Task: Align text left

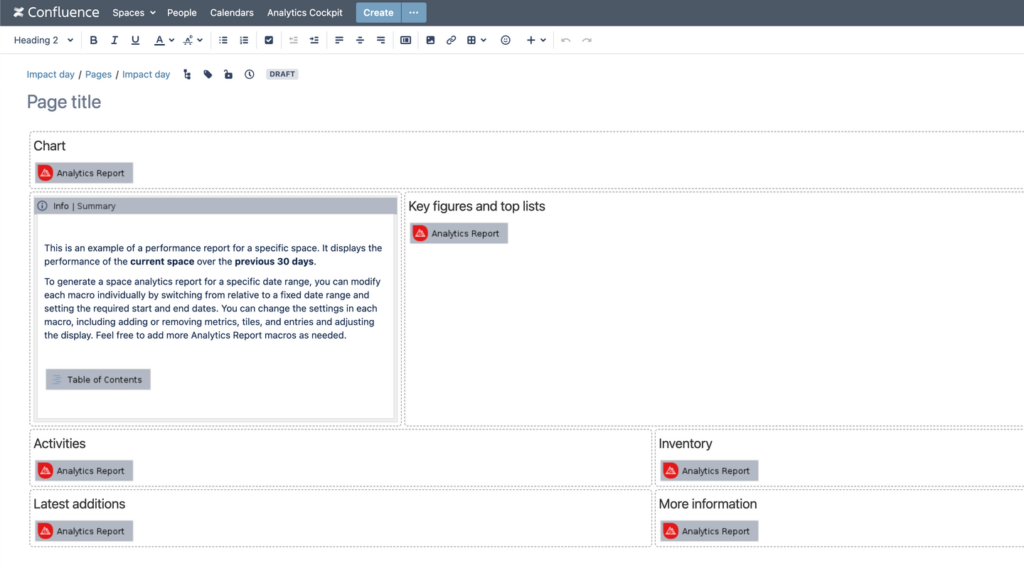Action: (x=339, y=40)
